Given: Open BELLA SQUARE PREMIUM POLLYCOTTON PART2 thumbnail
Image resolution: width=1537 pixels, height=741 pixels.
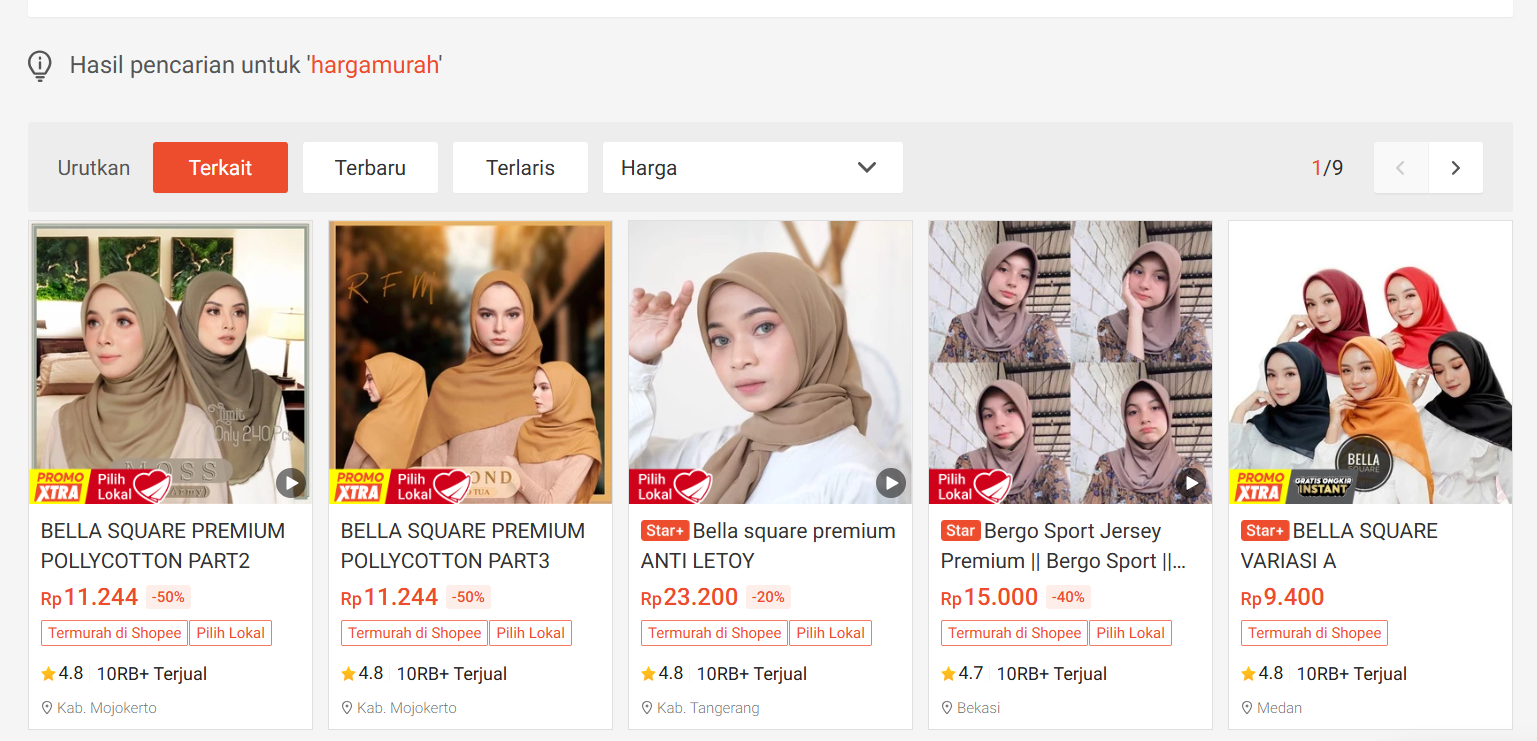Looking at the screenshot, I should 170,362.
